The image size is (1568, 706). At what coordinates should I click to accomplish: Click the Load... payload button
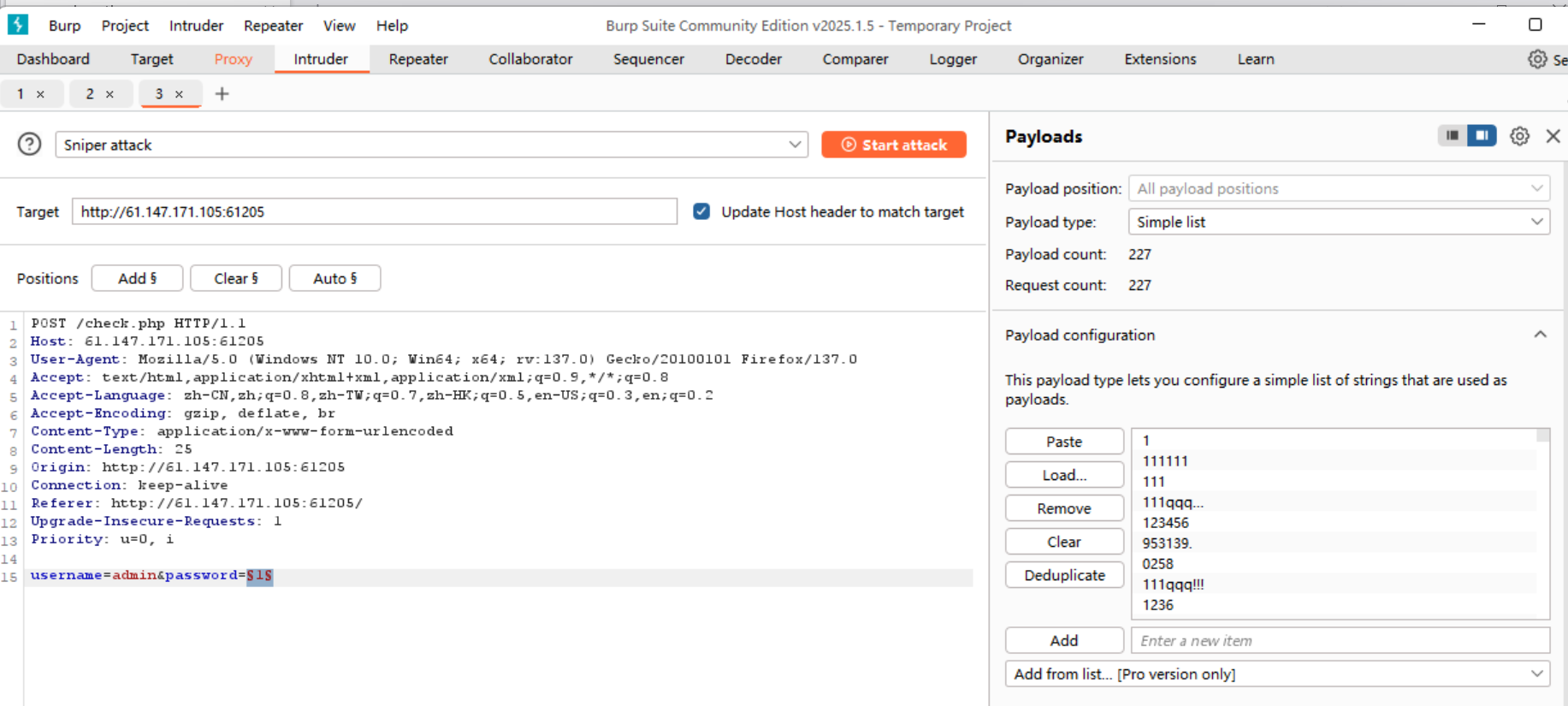[1064, 475]
